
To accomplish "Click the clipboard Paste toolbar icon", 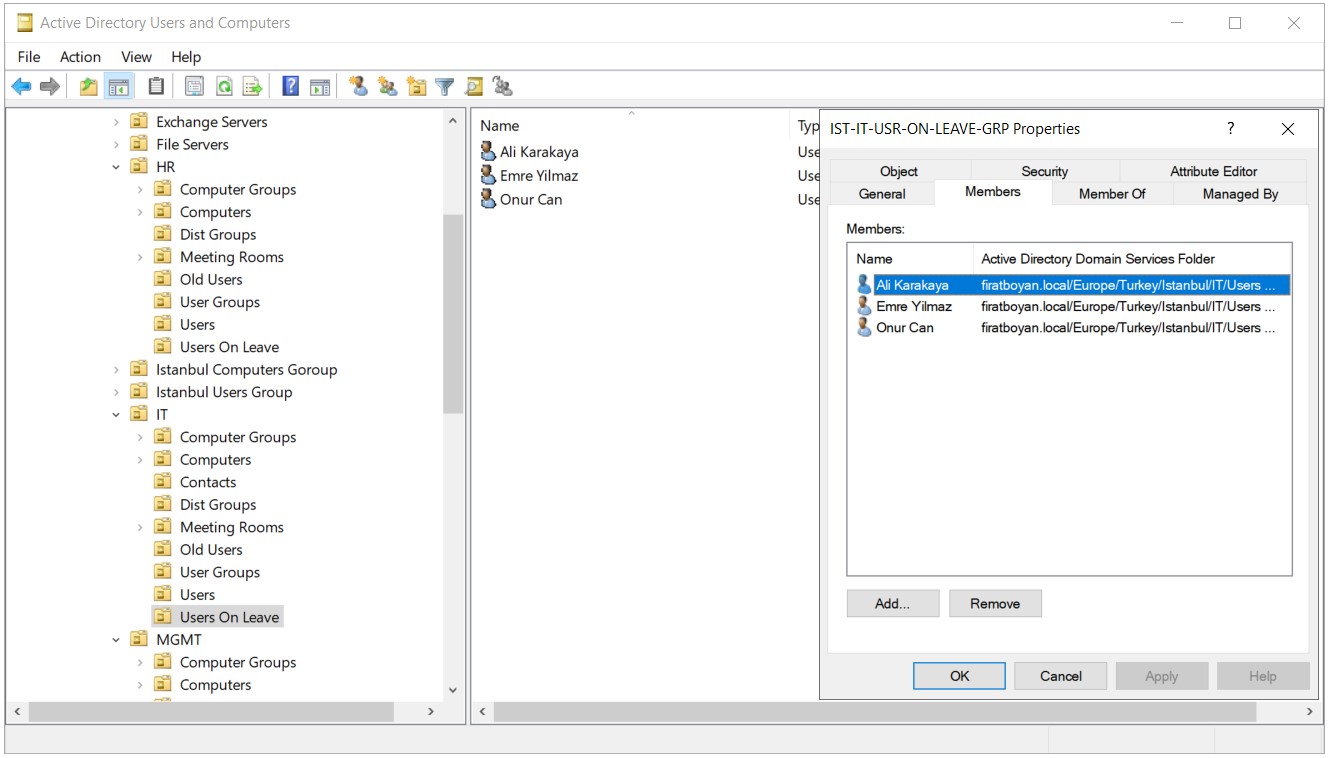I will click(x=156, y=87).
